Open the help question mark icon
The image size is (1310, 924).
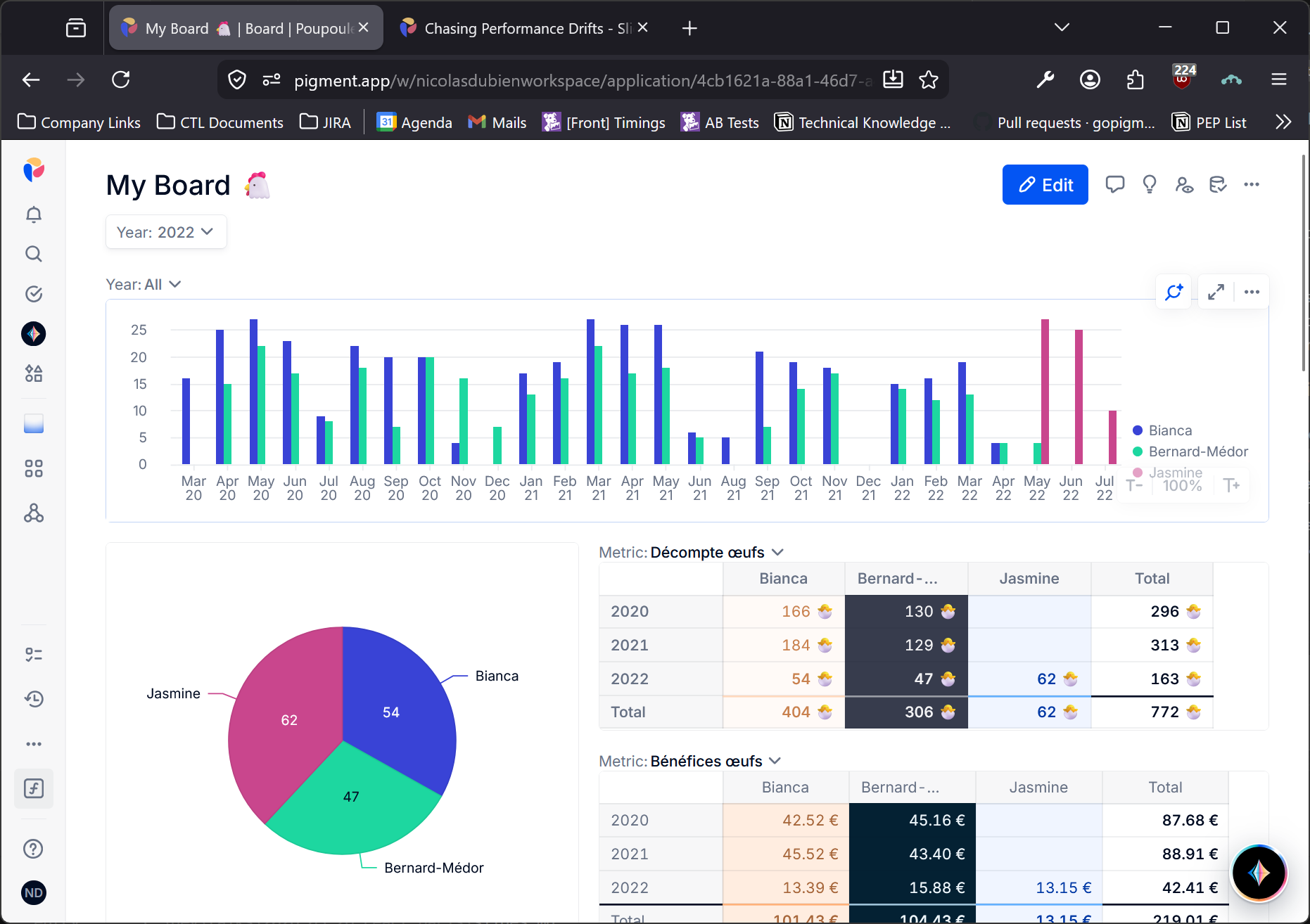(34, 849)
